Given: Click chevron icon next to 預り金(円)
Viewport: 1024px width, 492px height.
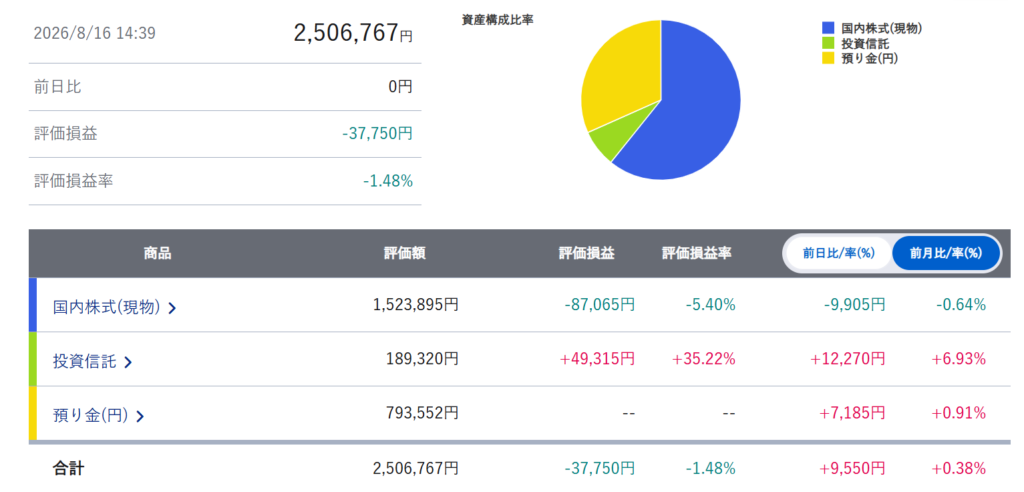Looking at the screenshot, I should pos(140,416).
